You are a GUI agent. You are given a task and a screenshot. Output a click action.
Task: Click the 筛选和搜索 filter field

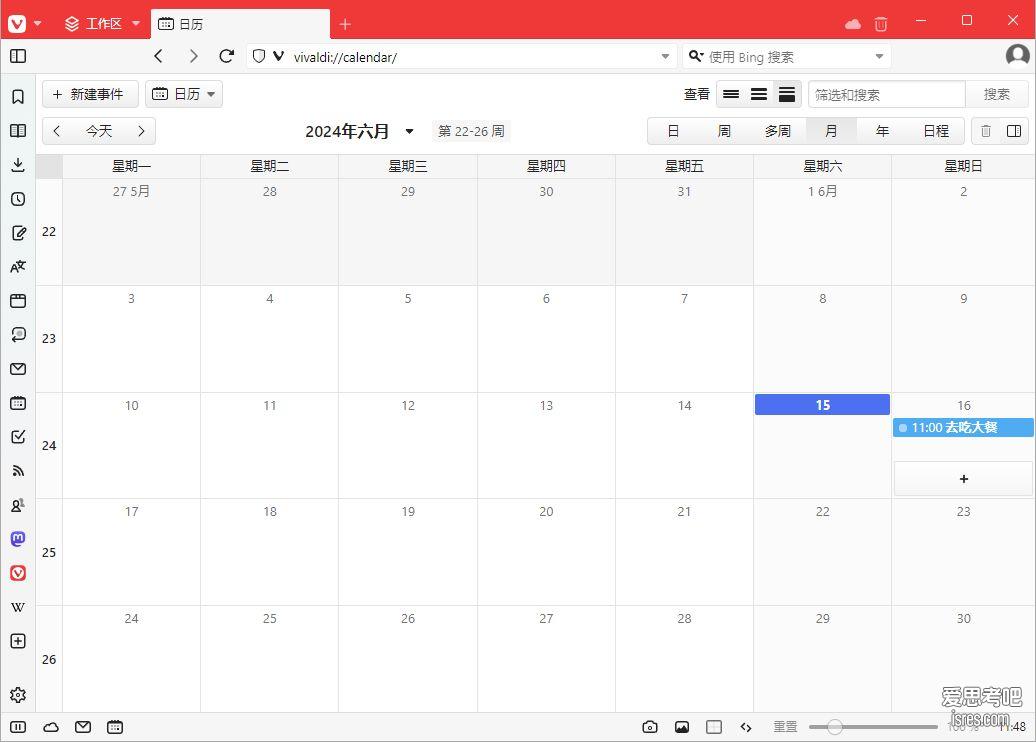pos(886,94)
